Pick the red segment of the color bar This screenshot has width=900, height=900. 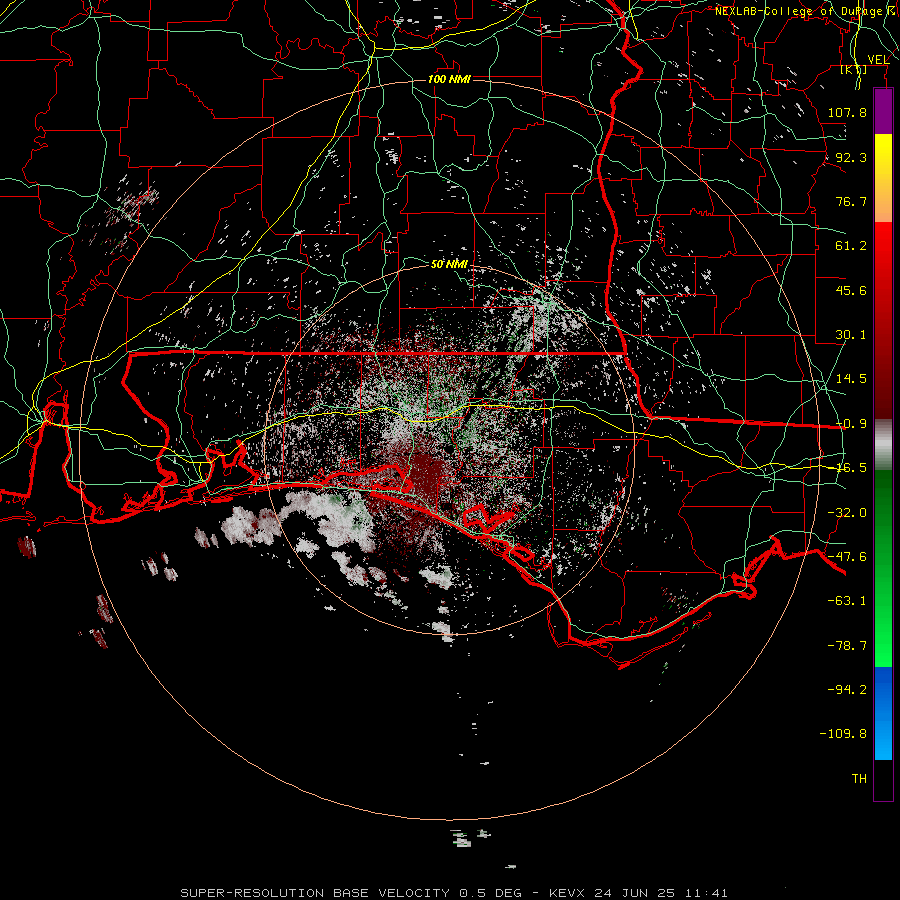tap(883, 320)
